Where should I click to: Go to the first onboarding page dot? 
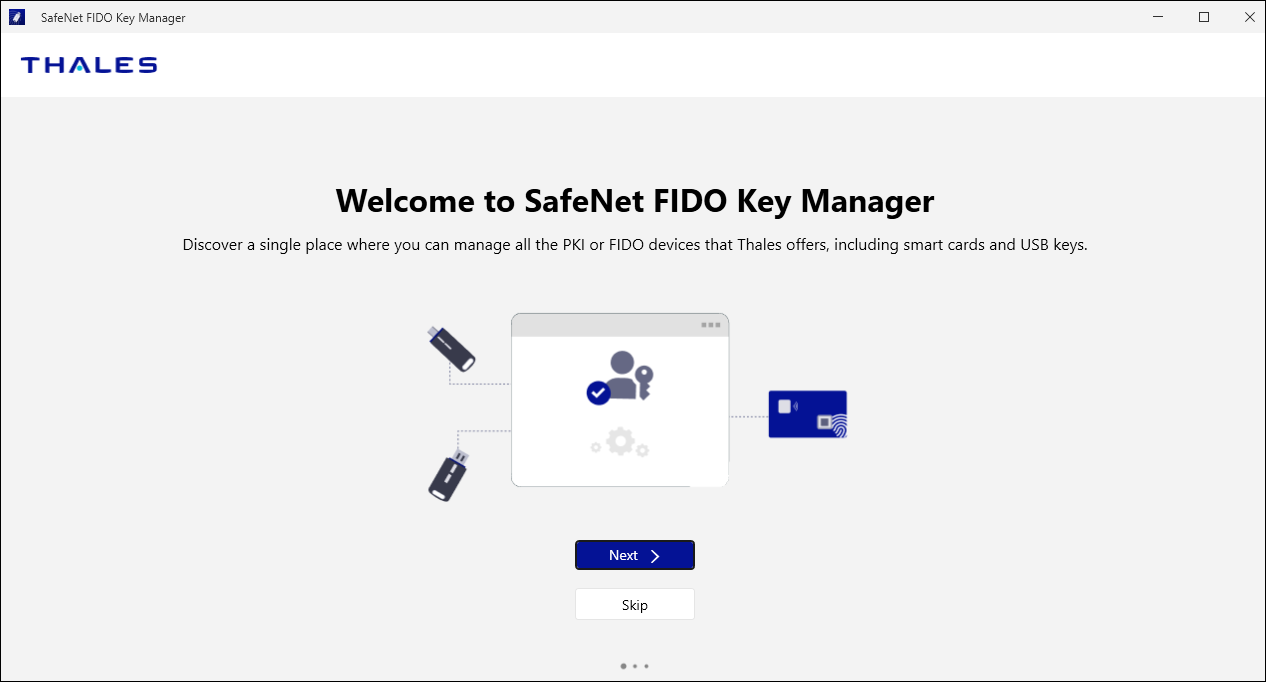pos(623,665)
